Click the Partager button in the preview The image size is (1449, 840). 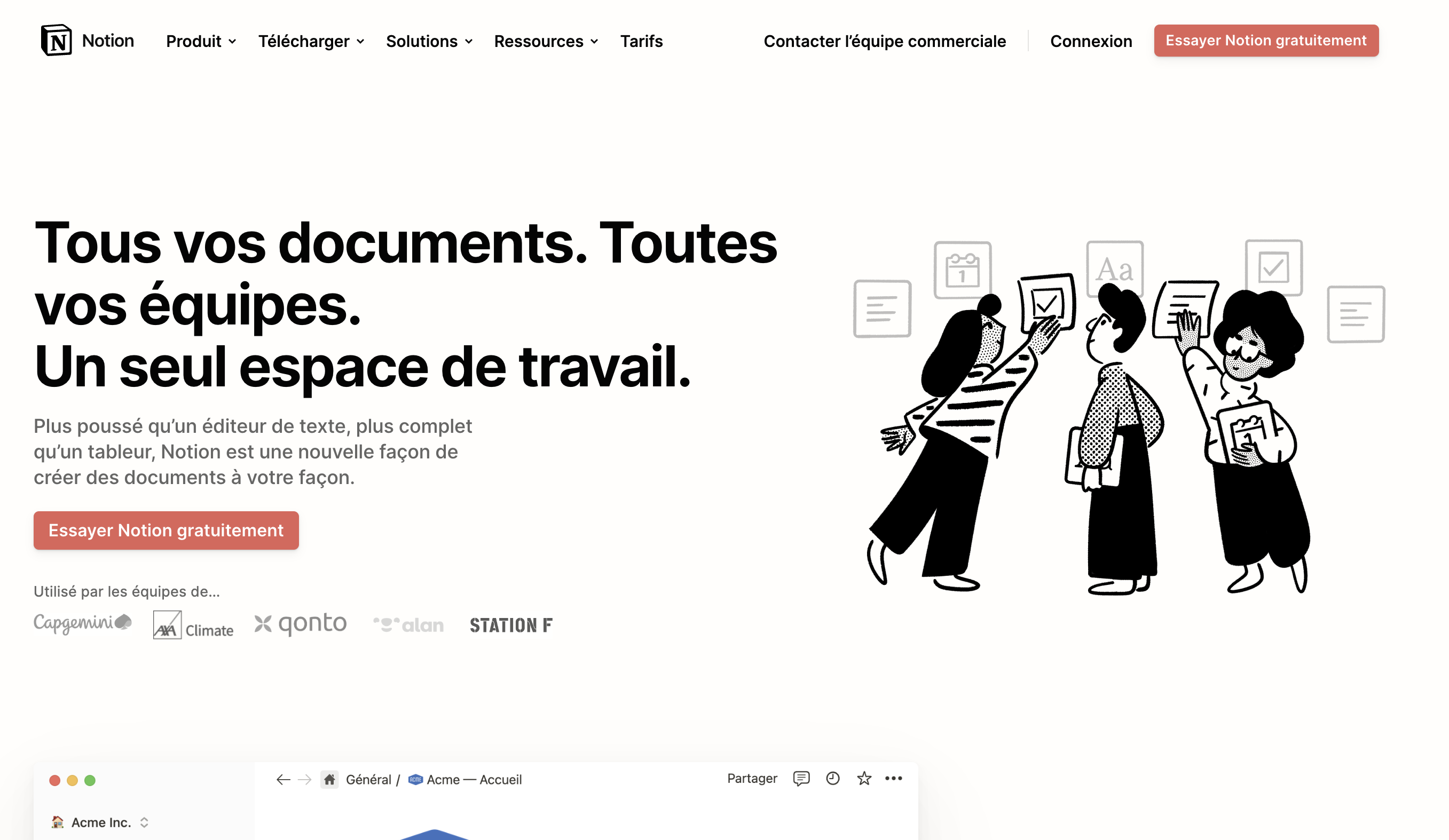pyautogui.click(x=752, y=779)
